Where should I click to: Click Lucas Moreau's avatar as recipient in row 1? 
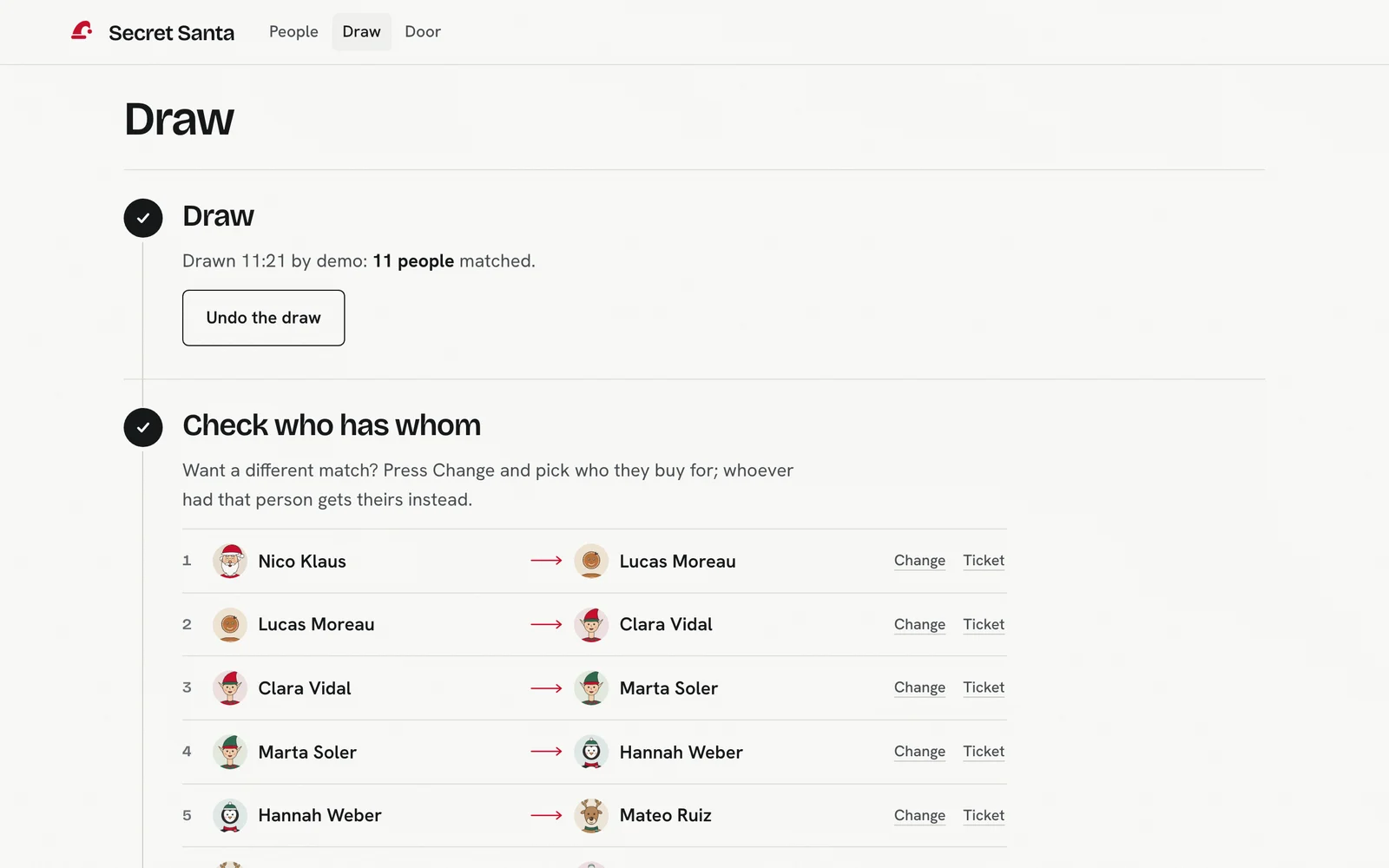[x=591, y=561]
